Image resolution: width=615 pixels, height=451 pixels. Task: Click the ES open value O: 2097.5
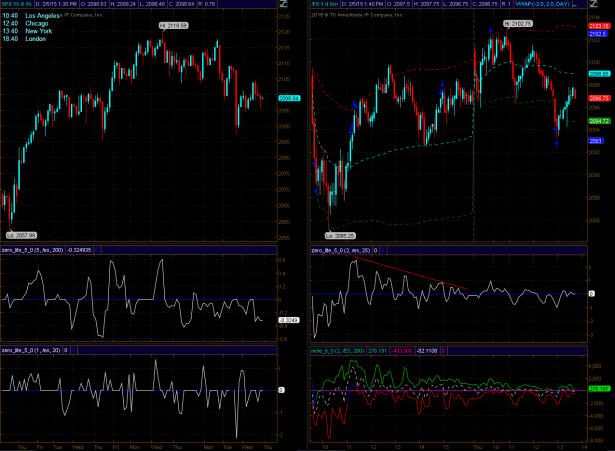(398, 4)
